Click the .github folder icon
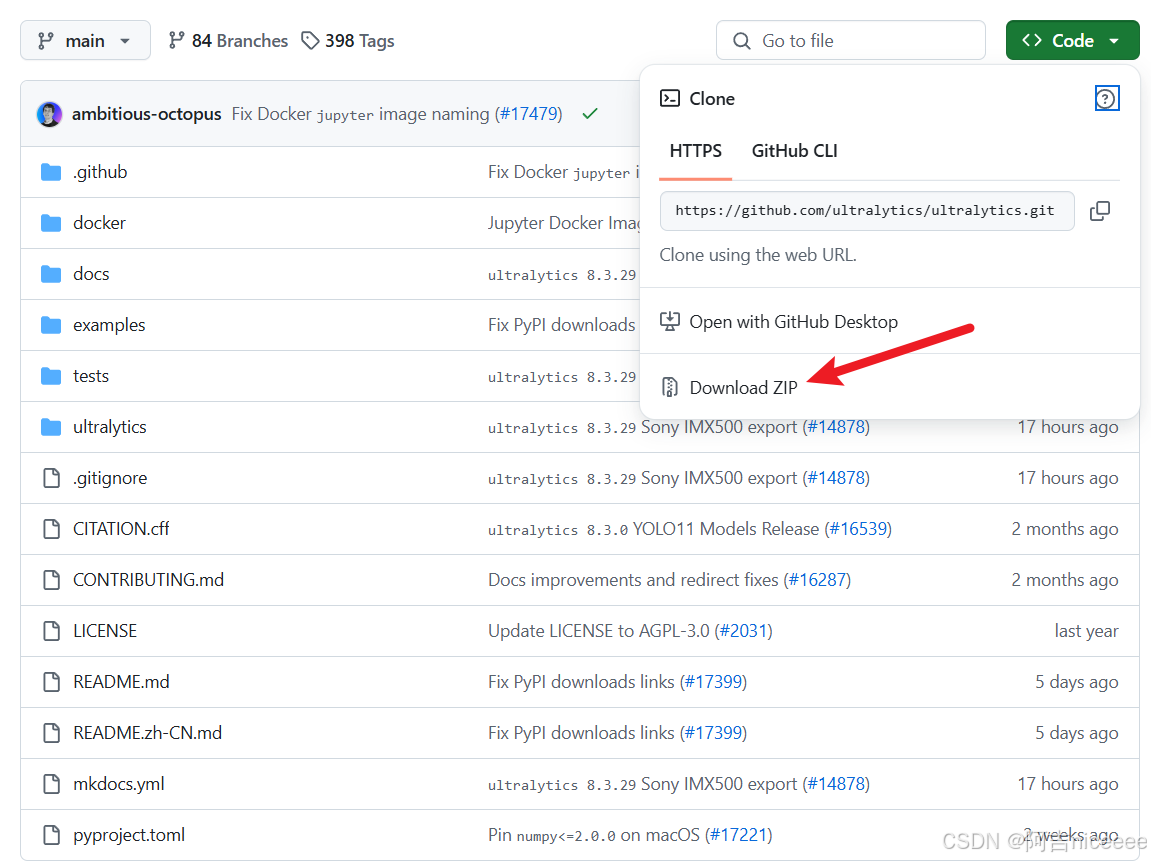Screen dimensions: 1151x861 (51, 172)
